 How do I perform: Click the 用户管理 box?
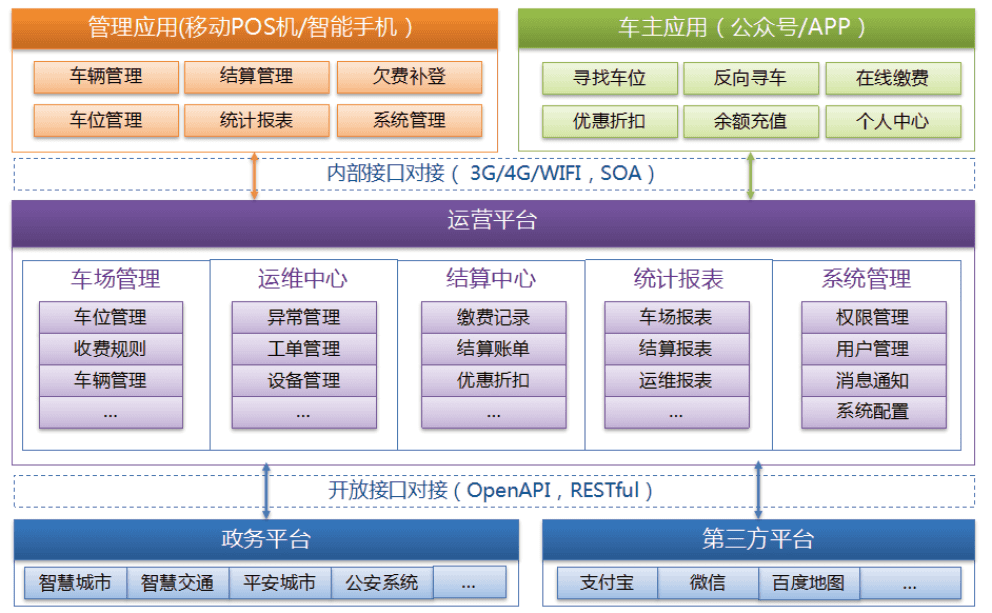(x=874, y=349)
